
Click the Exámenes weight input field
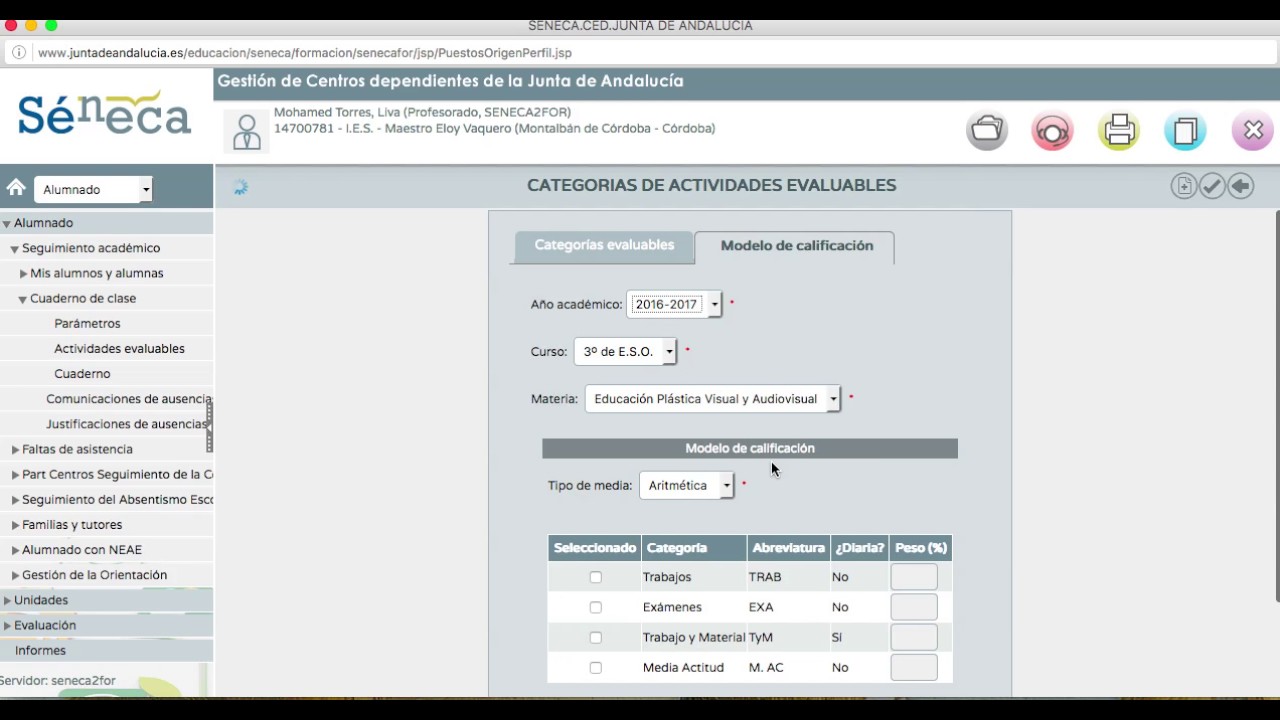coord(914,607)
